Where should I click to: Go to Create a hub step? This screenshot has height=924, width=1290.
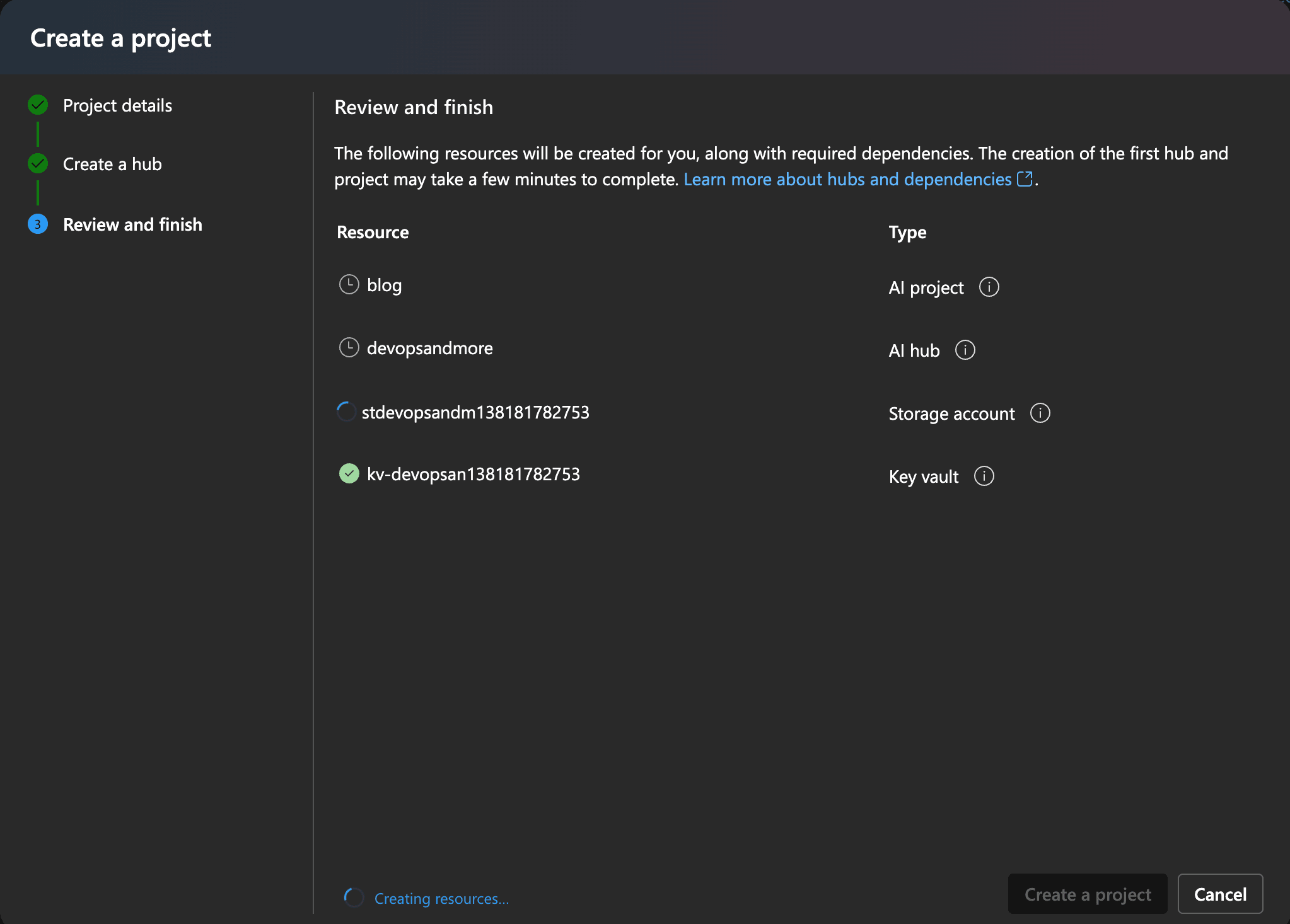112,165
